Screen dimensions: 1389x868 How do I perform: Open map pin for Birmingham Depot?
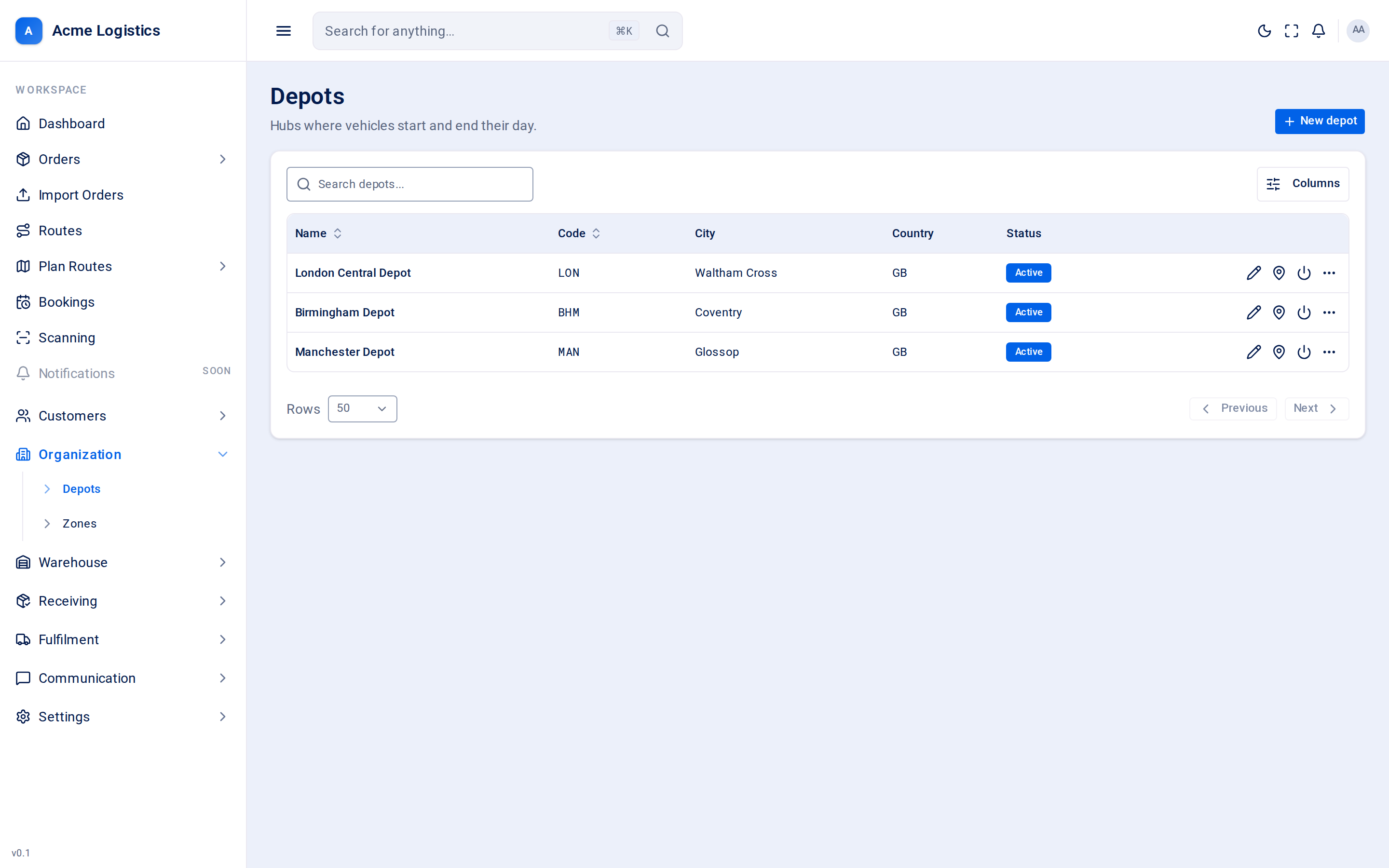[1279, 312]
